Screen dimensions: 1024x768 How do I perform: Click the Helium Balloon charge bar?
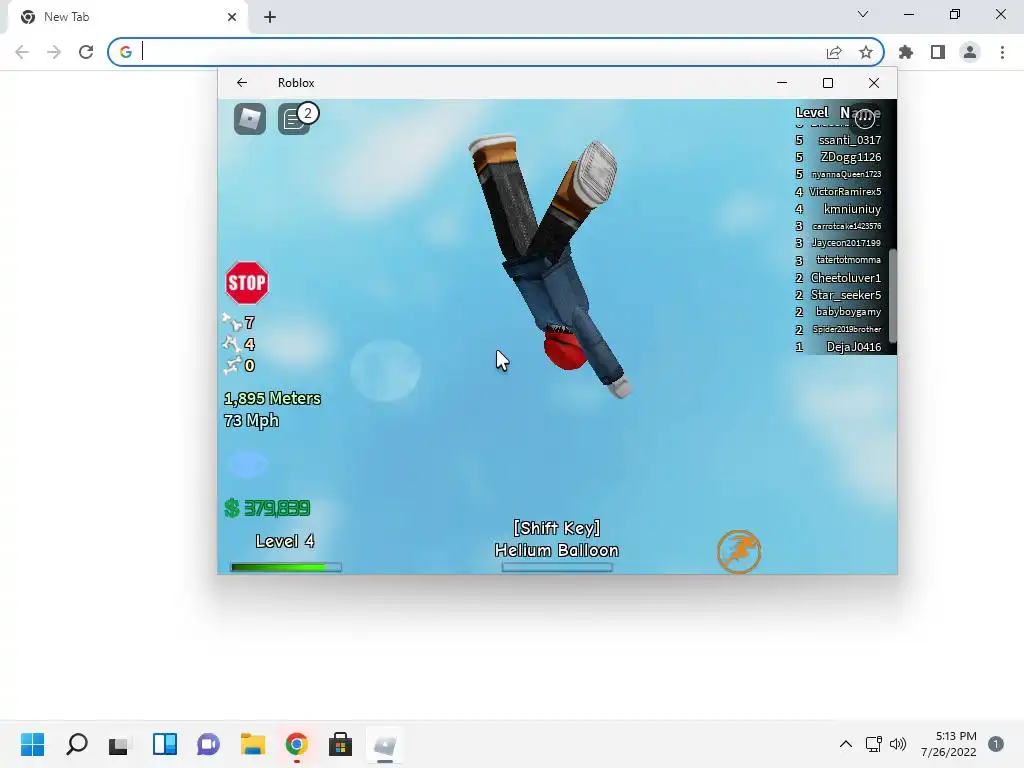(557, 567)
